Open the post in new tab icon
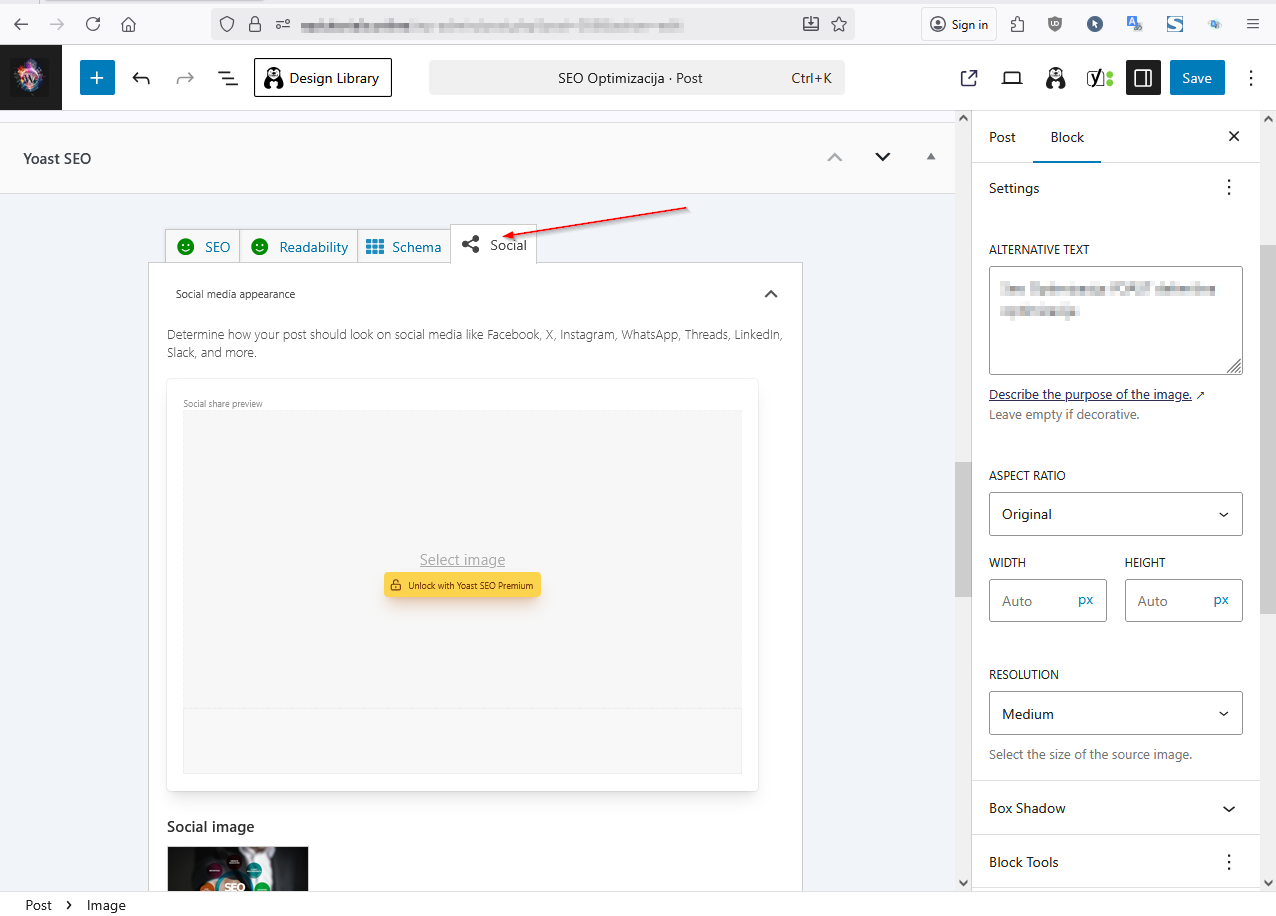 (968, 78)
